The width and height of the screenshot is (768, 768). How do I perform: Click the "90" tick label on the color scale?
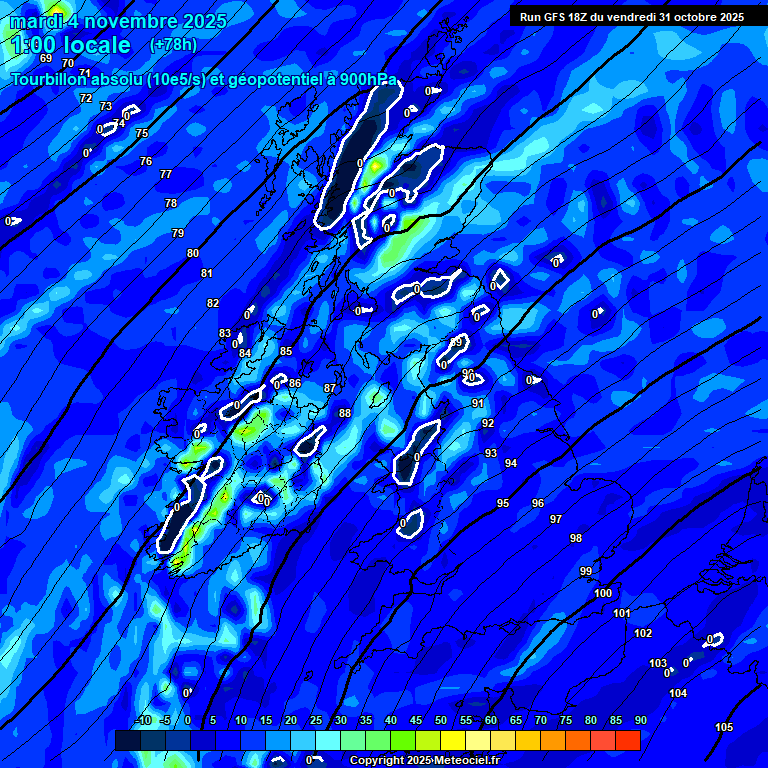[x=640, y=720]
